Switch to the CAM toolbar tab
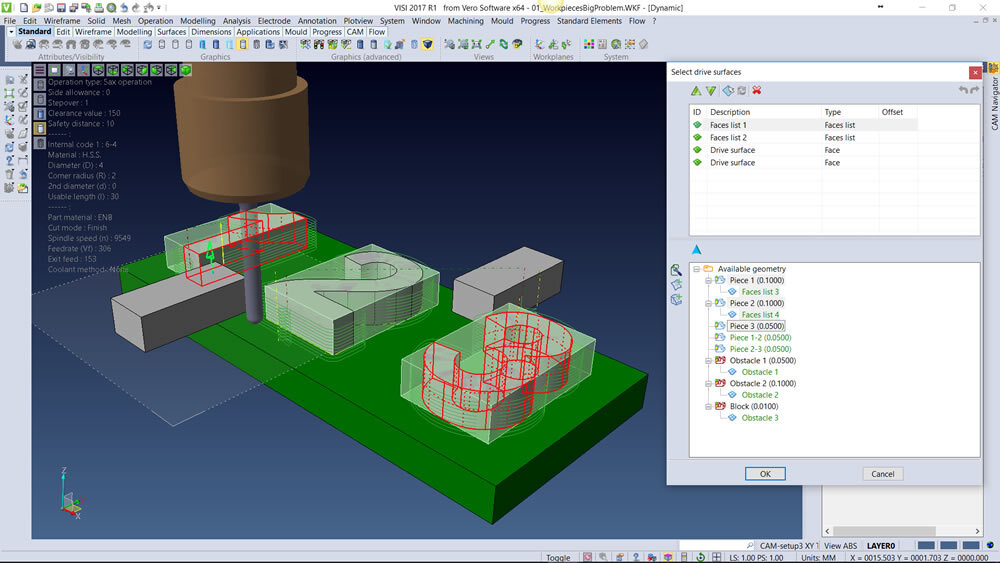 (x=355, y=32)
